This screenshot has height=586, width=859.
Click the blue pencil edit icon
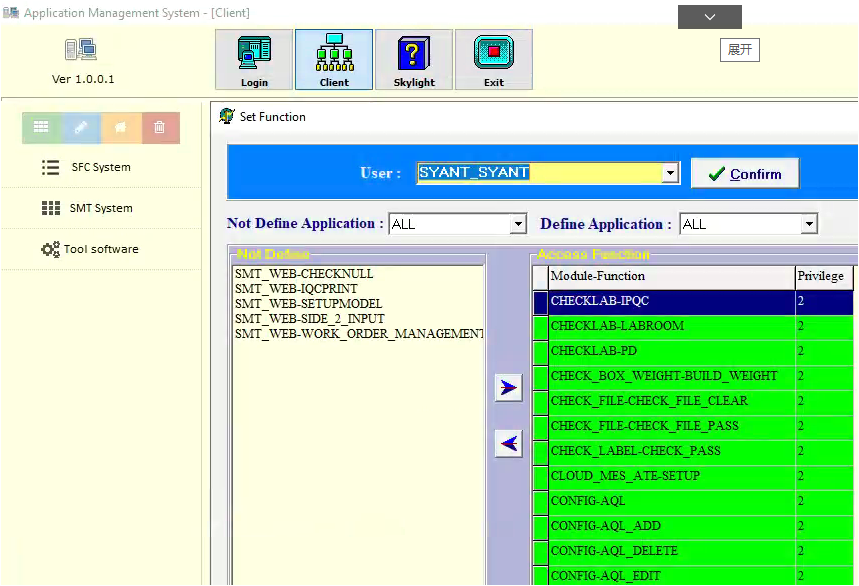[x=81, y=127]
